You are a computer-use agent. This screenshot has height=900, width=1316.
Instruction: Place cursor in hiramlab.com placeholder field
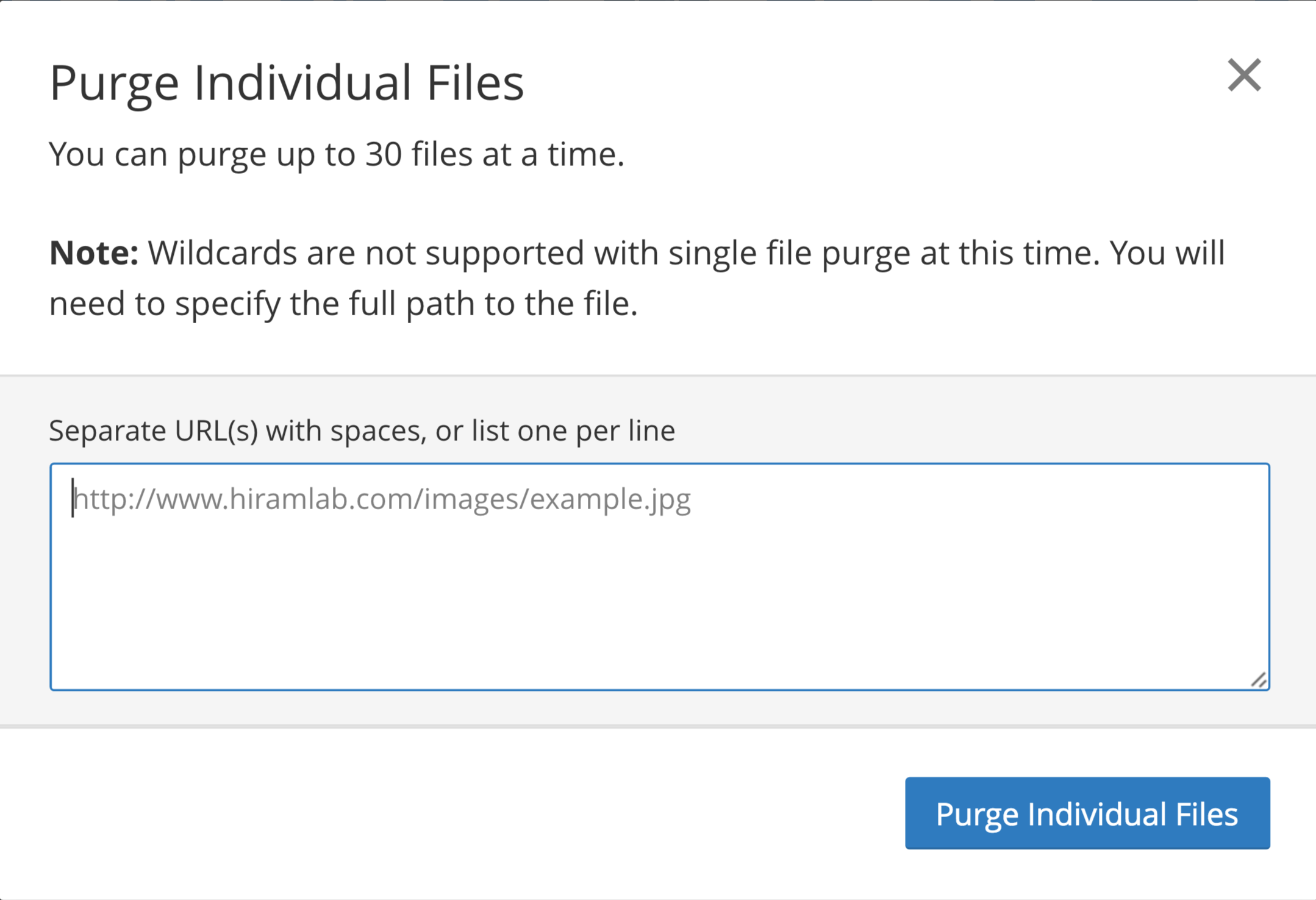tap(660, 576)
